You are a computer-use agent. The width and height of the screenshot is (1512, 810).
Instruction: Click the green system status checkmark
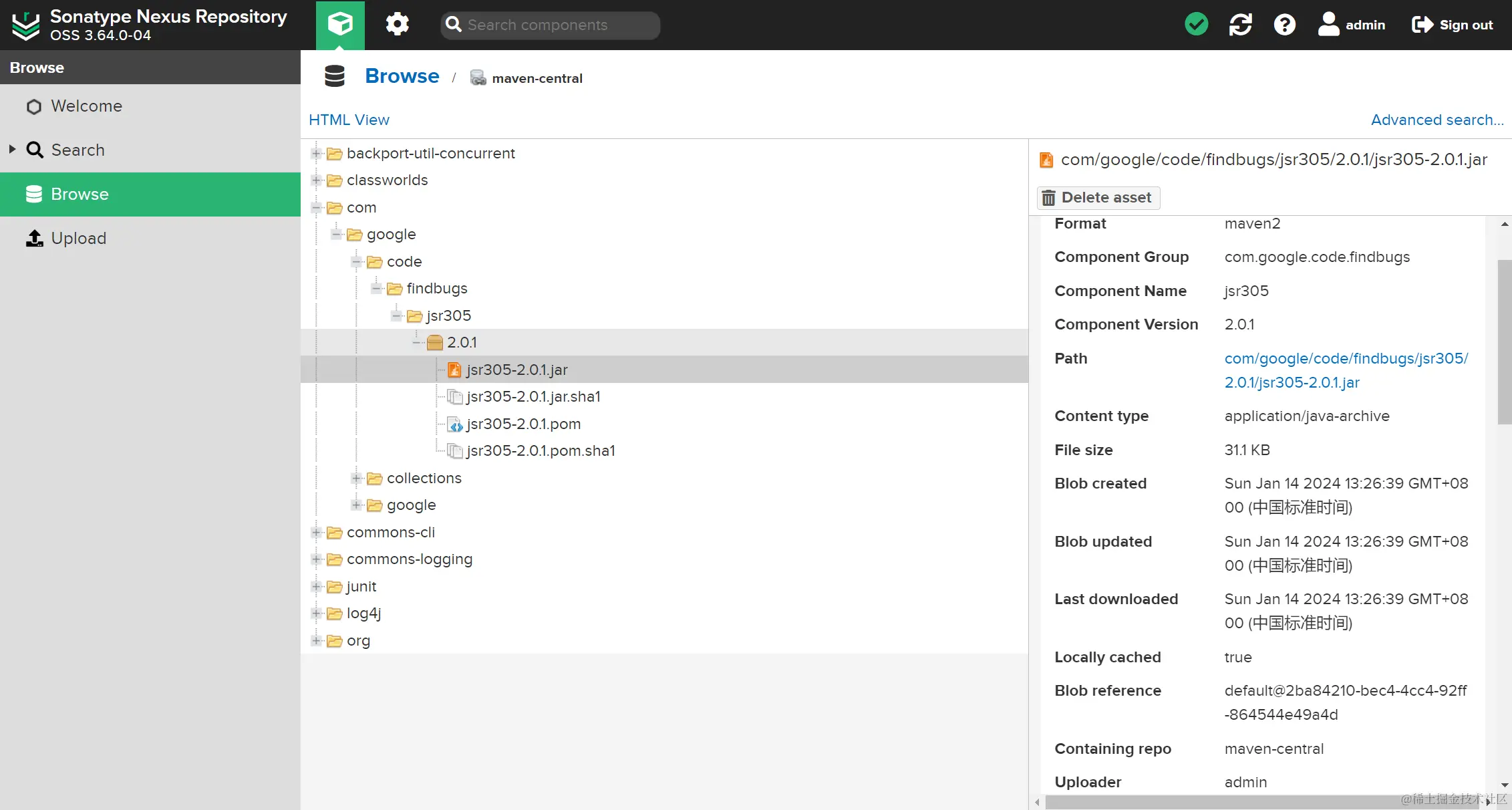tap(1196, 25)
